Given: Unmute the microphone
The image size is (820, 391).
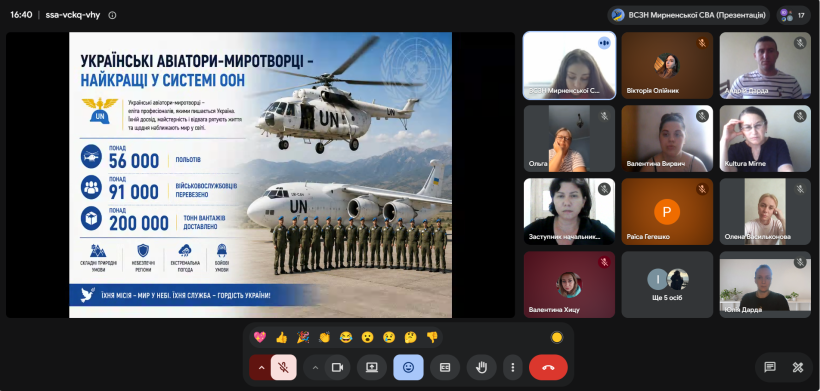Looking at the screenshot, I should pyautogui.click(x=283, y=367).
